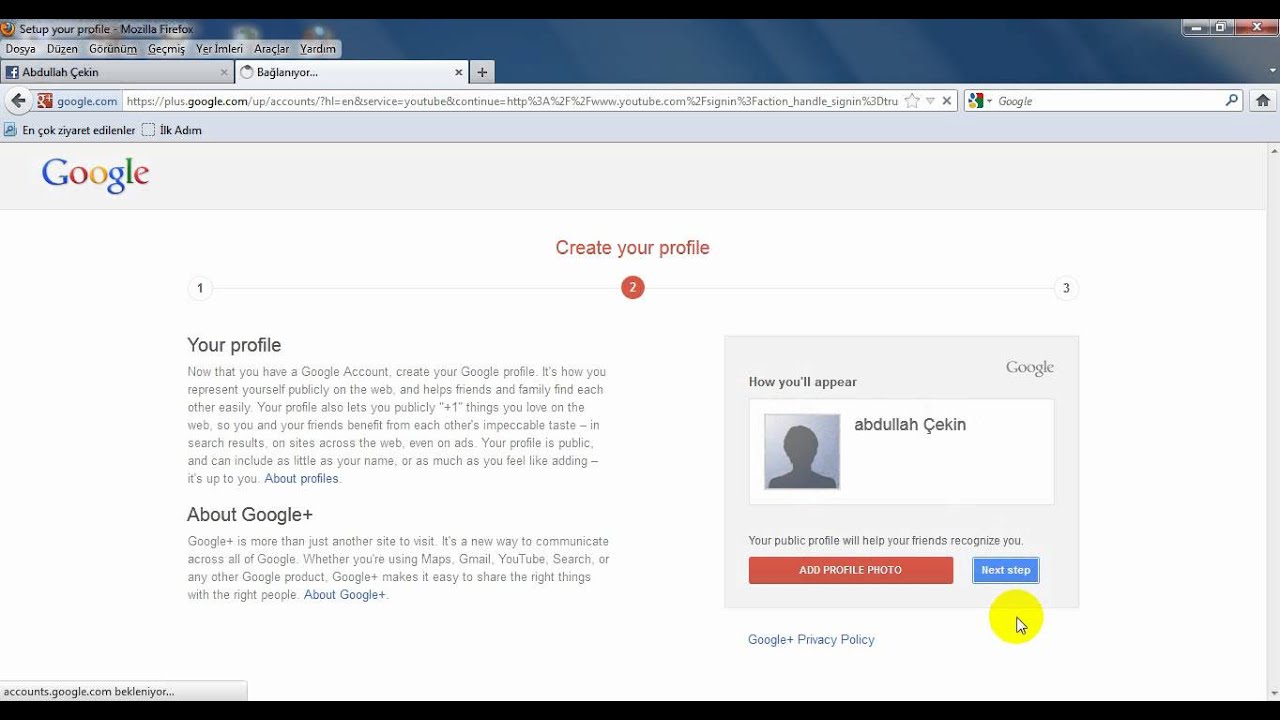The height and width of the screenshot is (720, 1280).
Task: Open the Görünüm menu
Action: (112, 48)
